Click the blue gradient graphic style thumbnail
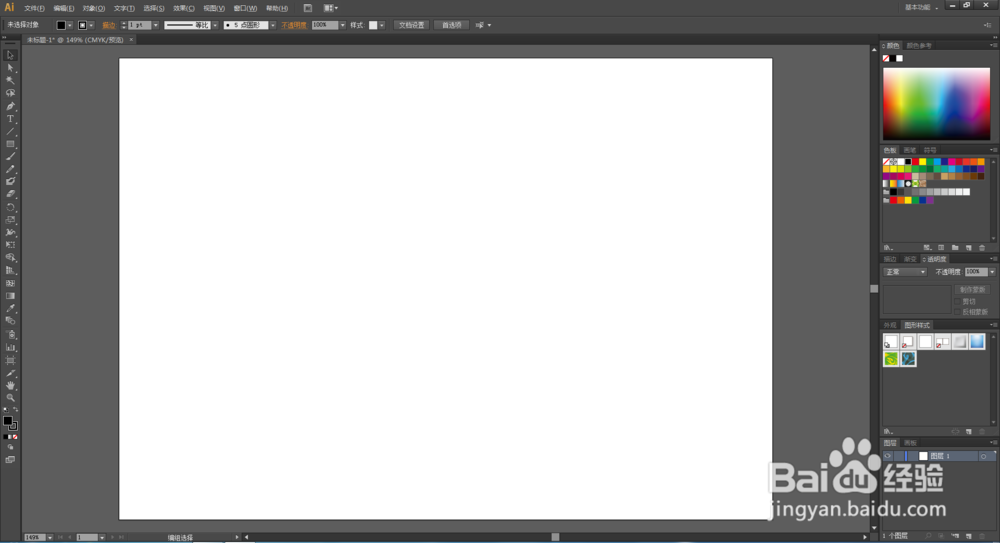This screenshot has height=543, width=1000. pyautogui.click(x=976, y=342)
